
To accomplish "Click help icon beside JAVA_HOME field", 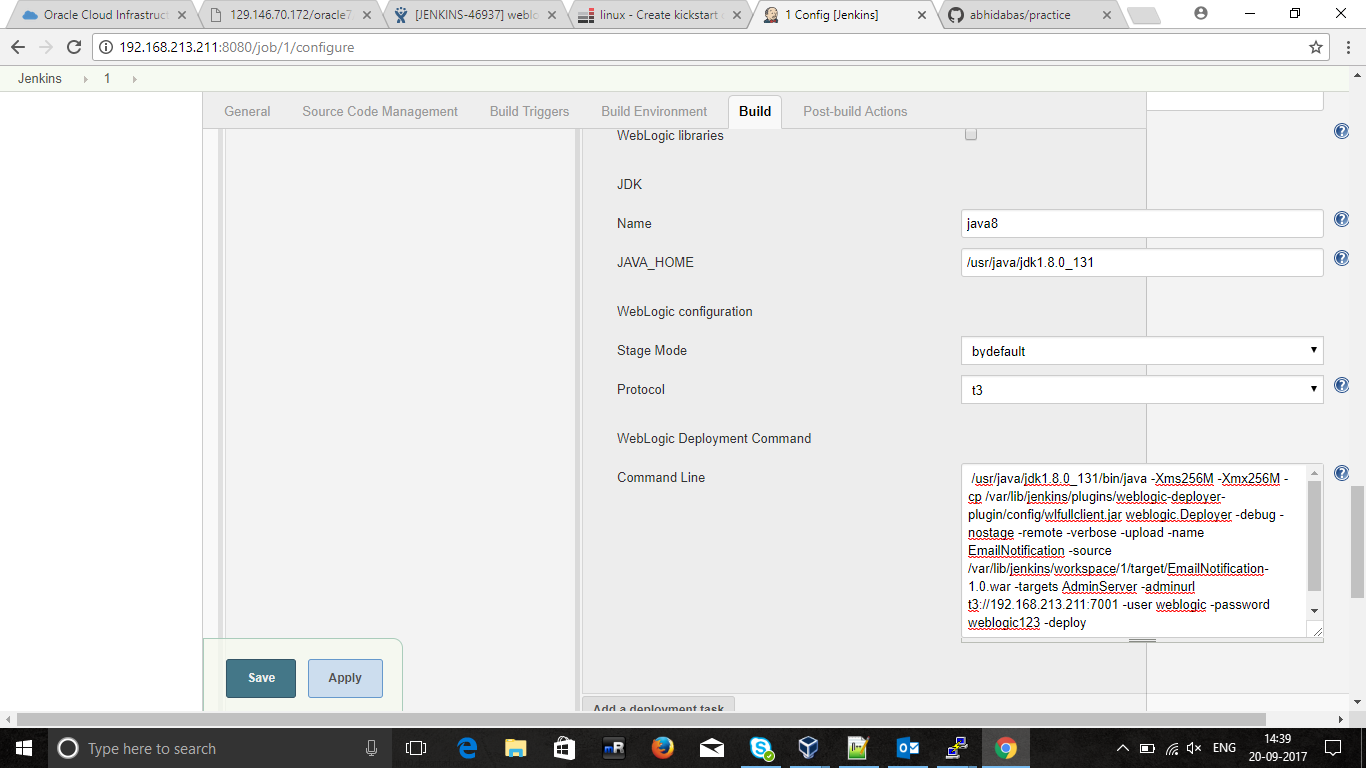I will pyautogui.click(x=1342, y=259).
